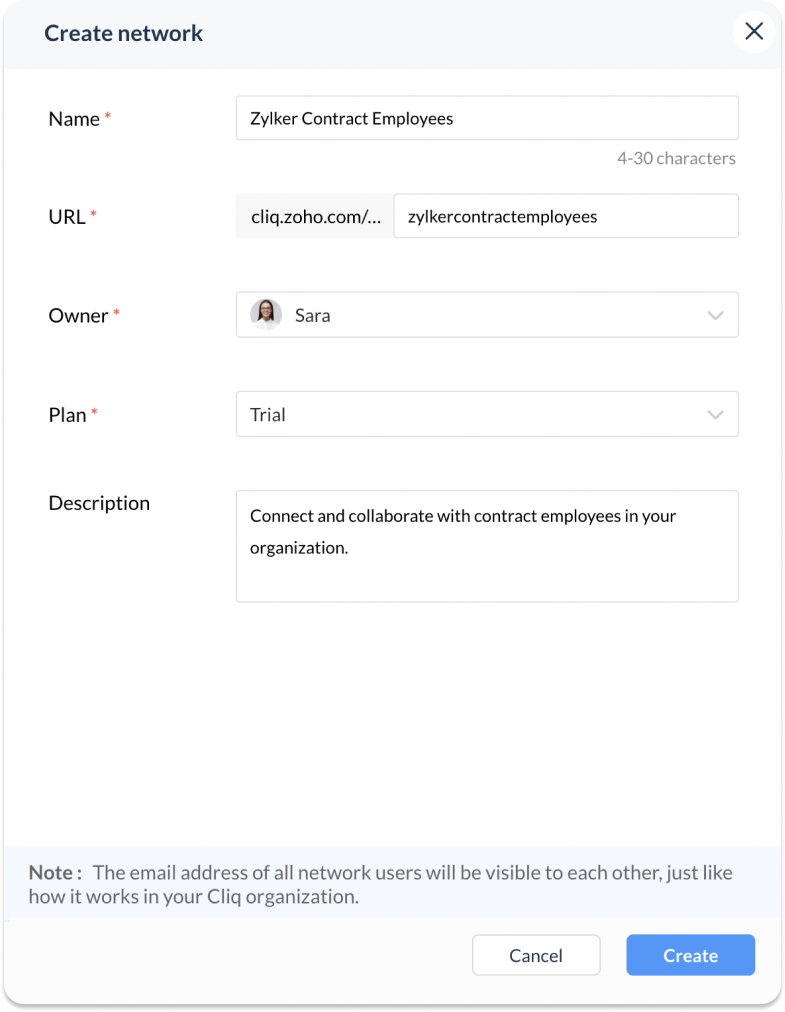Click the Create network dialog title
This screenshot has height=1012, width=785.
(123, 33)
